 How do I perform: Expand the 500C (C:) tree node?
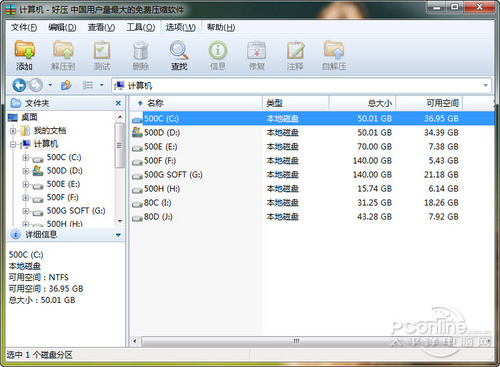26,157
